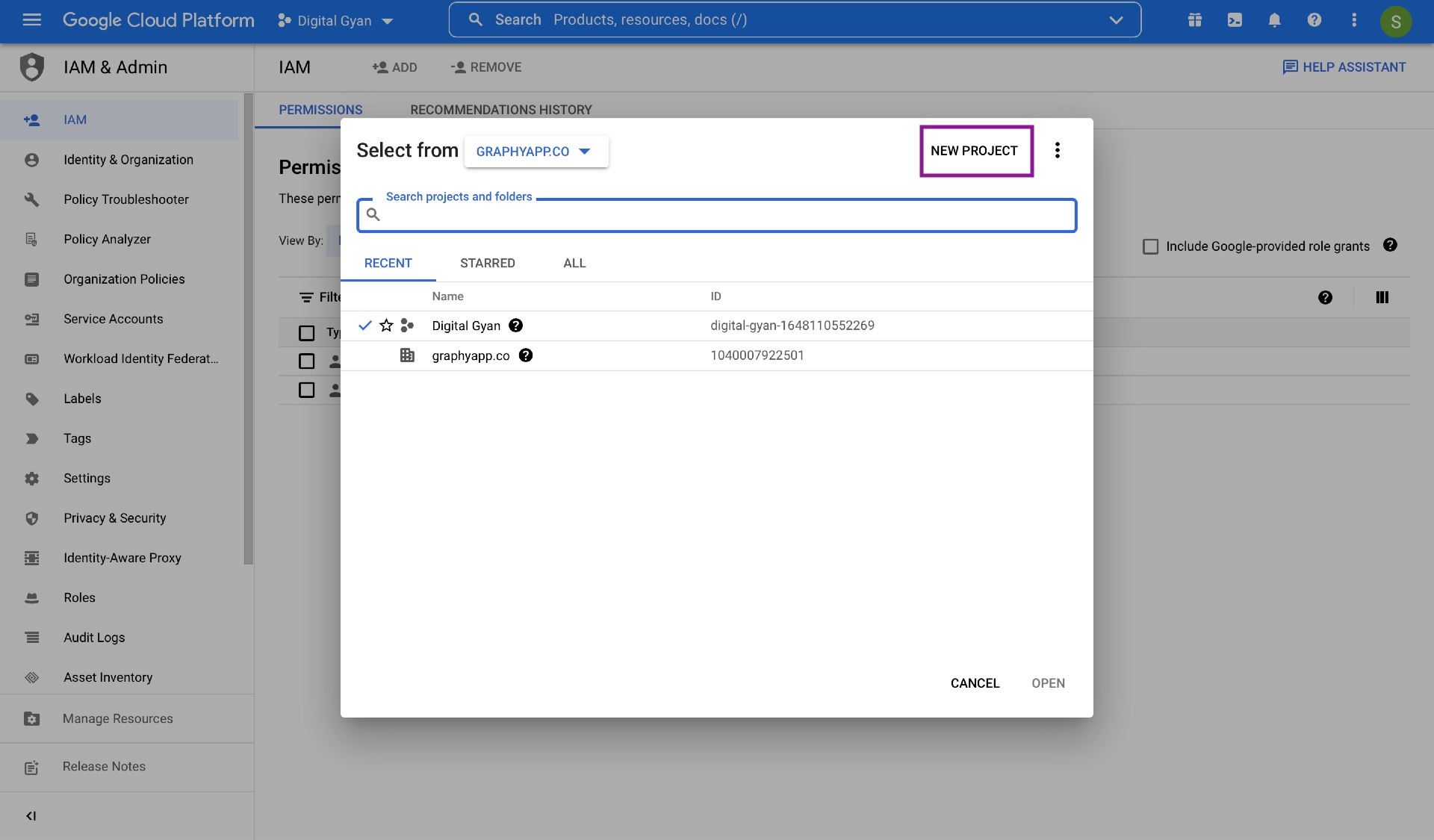
Task: Open dialog's three-dot more options
Action: pos(1057,151)
